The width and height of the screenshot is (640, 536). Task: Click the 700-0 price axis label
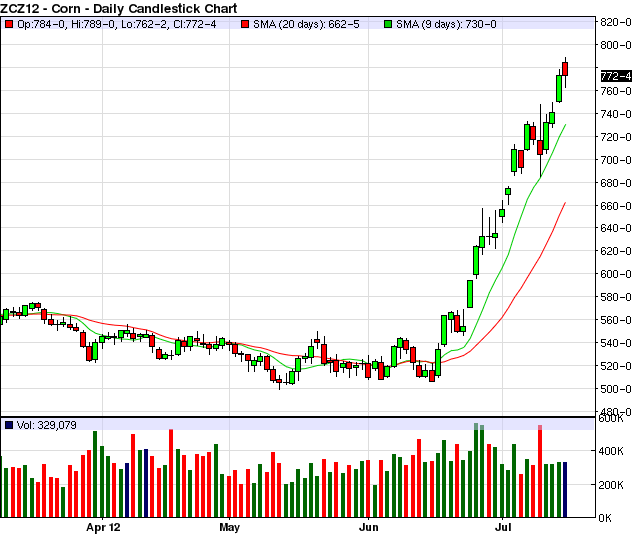pos(616,160)
